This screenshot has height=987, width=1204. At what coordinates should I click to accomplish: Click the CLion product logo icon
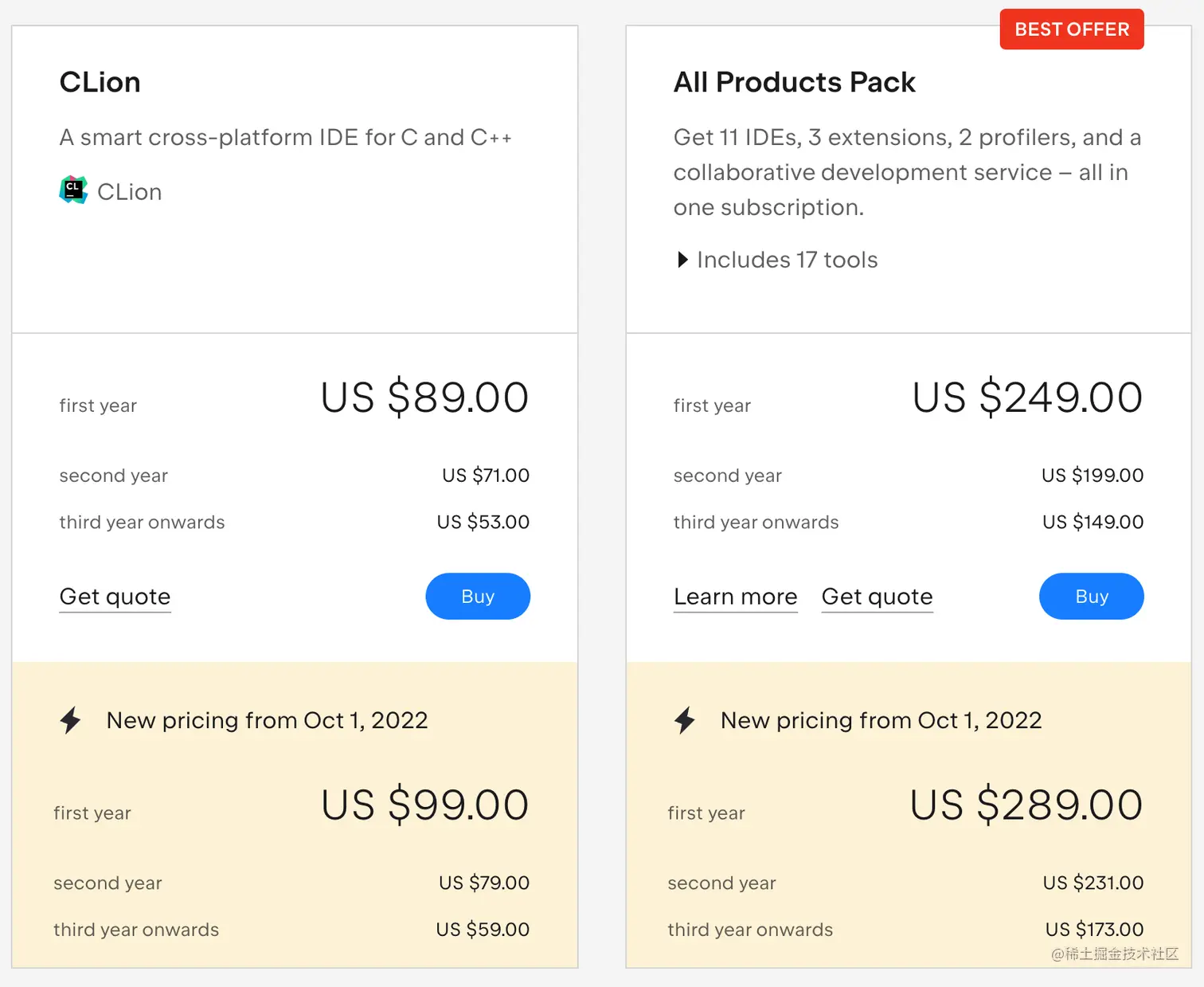pyautogui.click(x=73, y=190)
